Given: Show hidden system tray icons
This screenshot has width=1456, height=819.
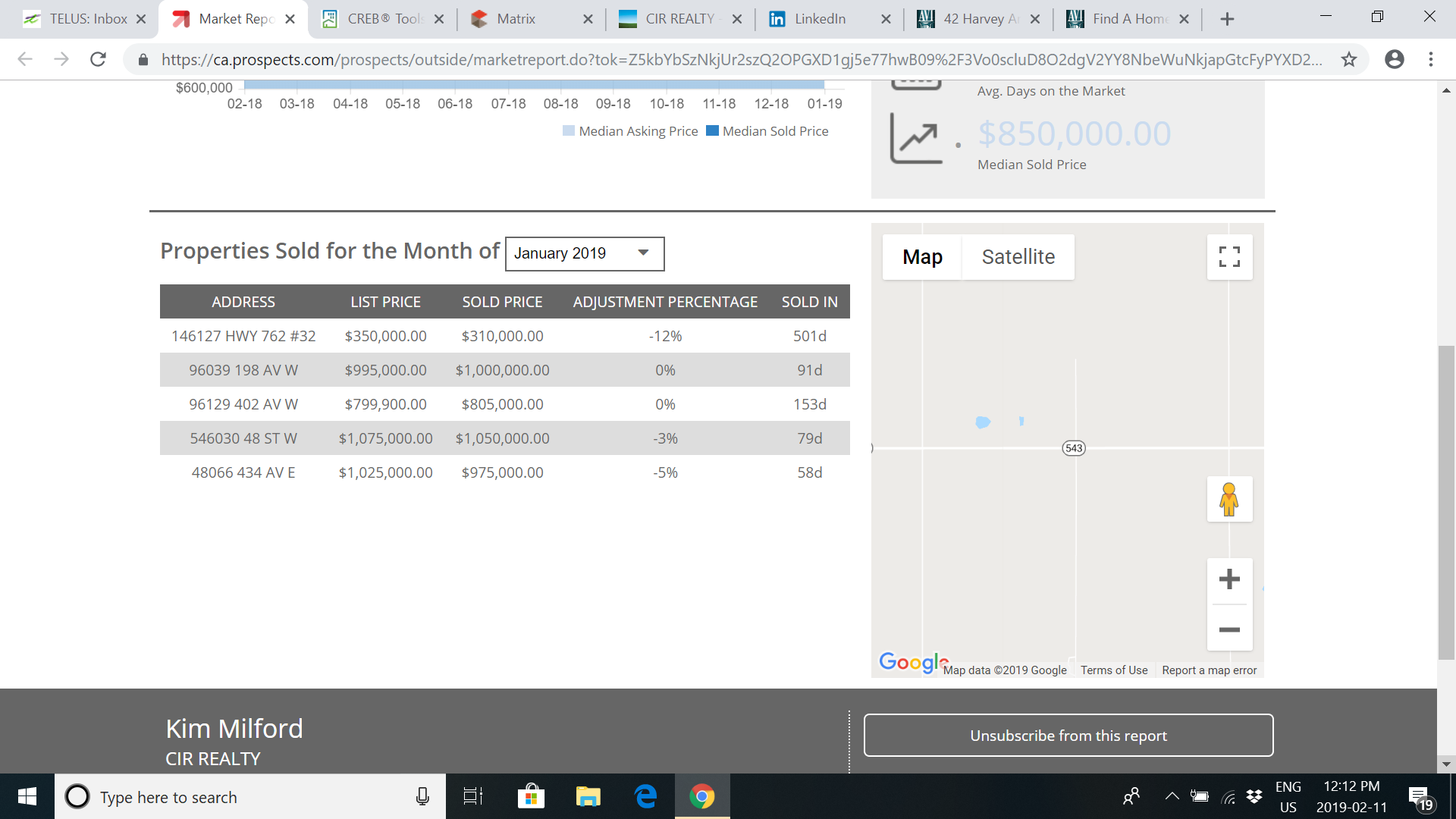Looking at the screenshot, I should tap(1172, 796).
